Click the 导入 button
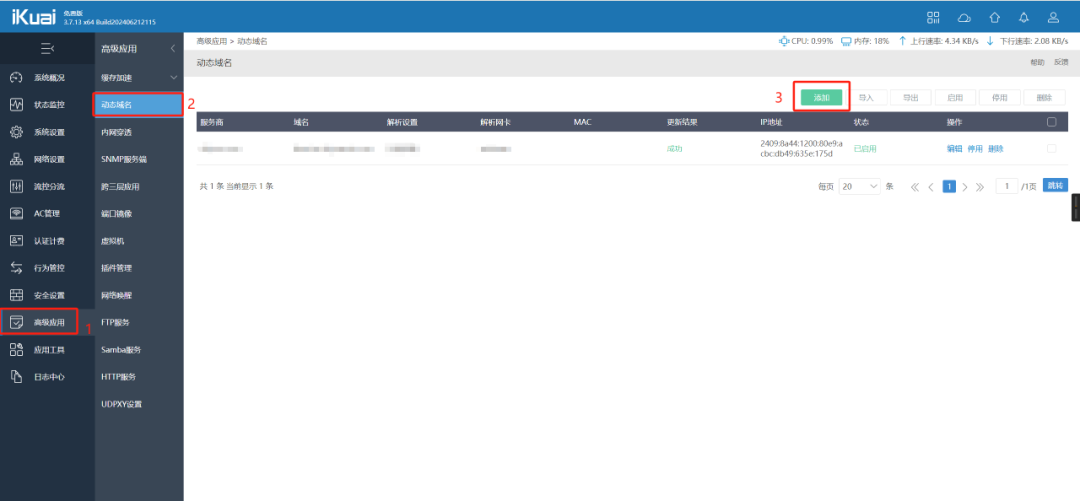The image size is (1080, 501). [866, 97]
